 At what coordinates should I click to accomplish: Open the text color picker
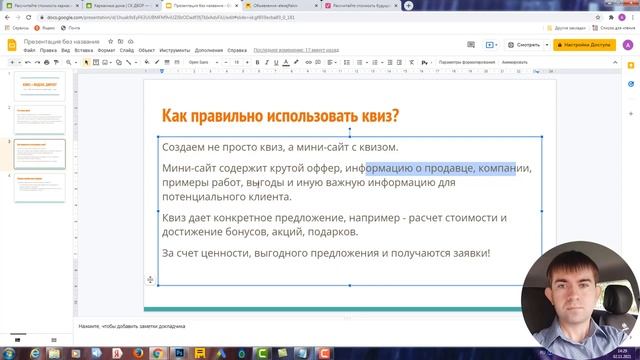286,62
